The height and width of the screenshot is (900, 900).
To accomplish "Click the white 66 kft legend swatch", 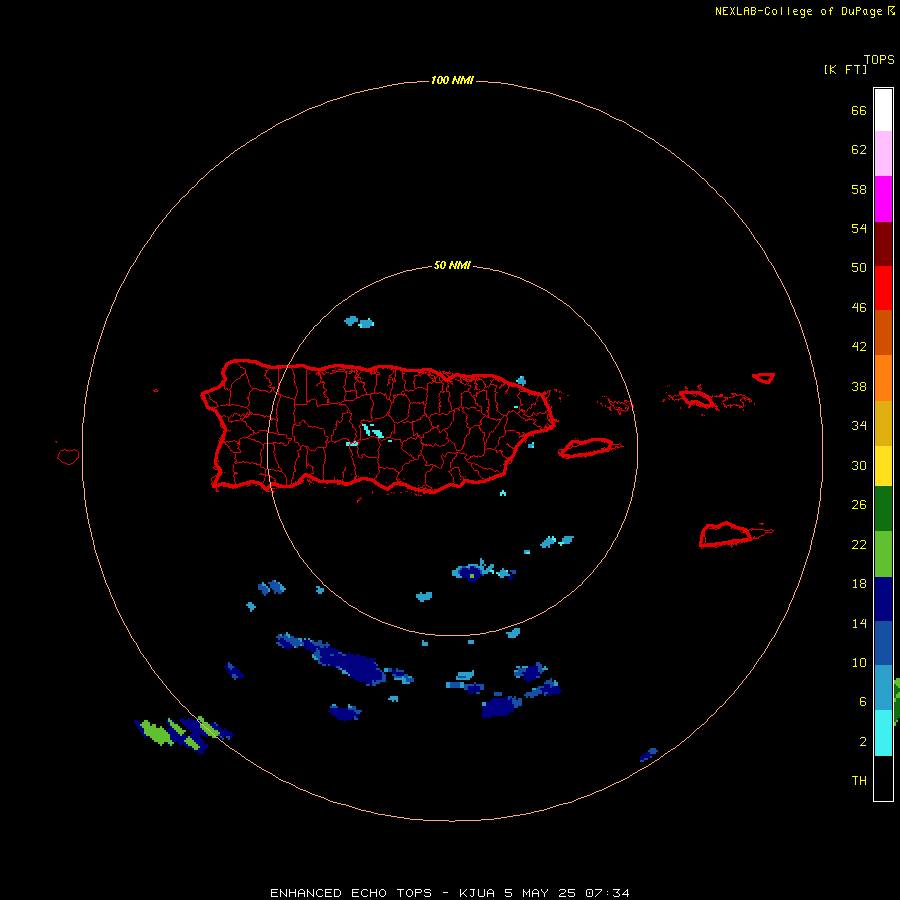I will pos(883,110).
